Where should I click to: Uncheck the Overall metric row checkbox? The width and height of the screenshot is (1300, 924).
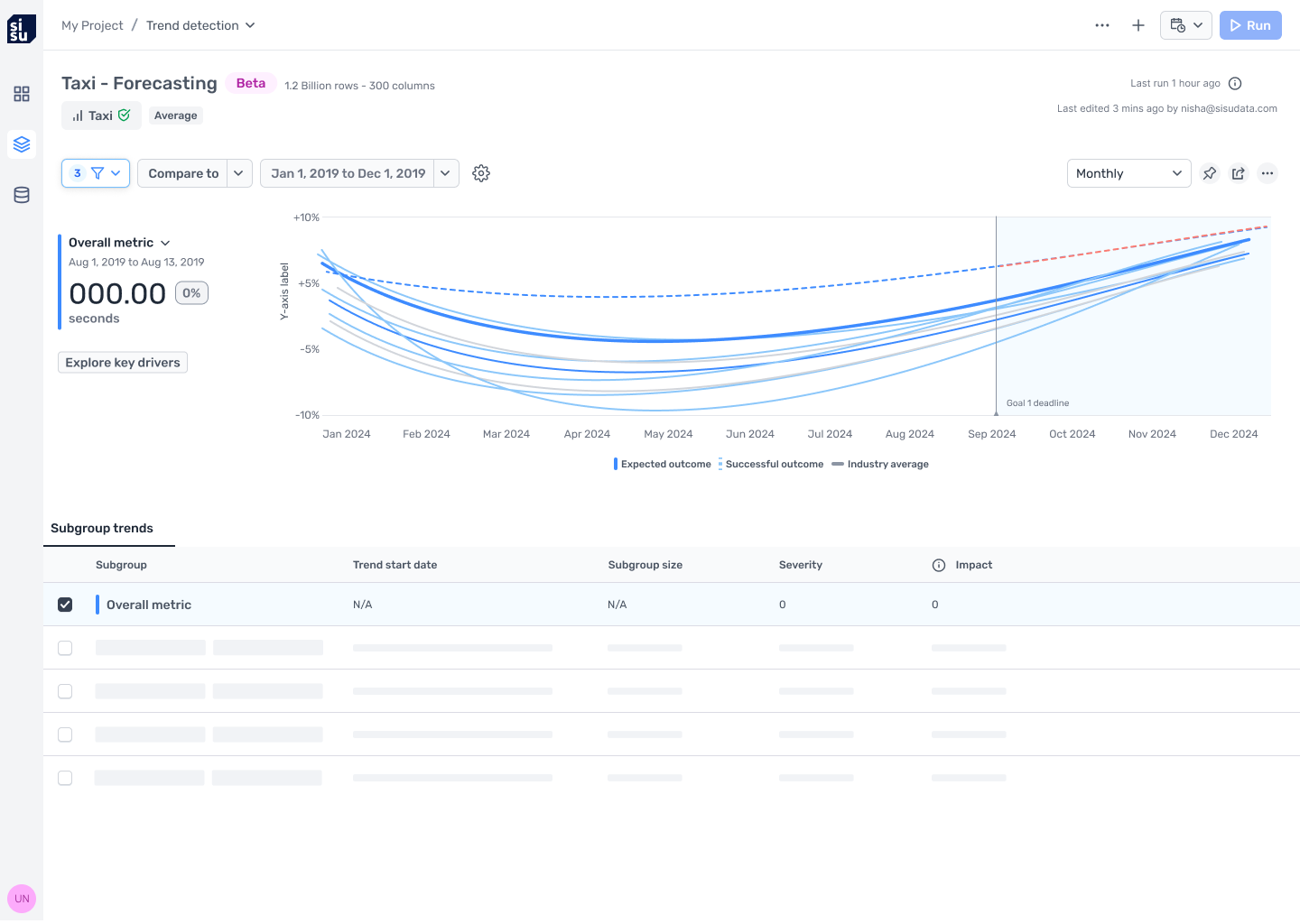pos(65,605)
